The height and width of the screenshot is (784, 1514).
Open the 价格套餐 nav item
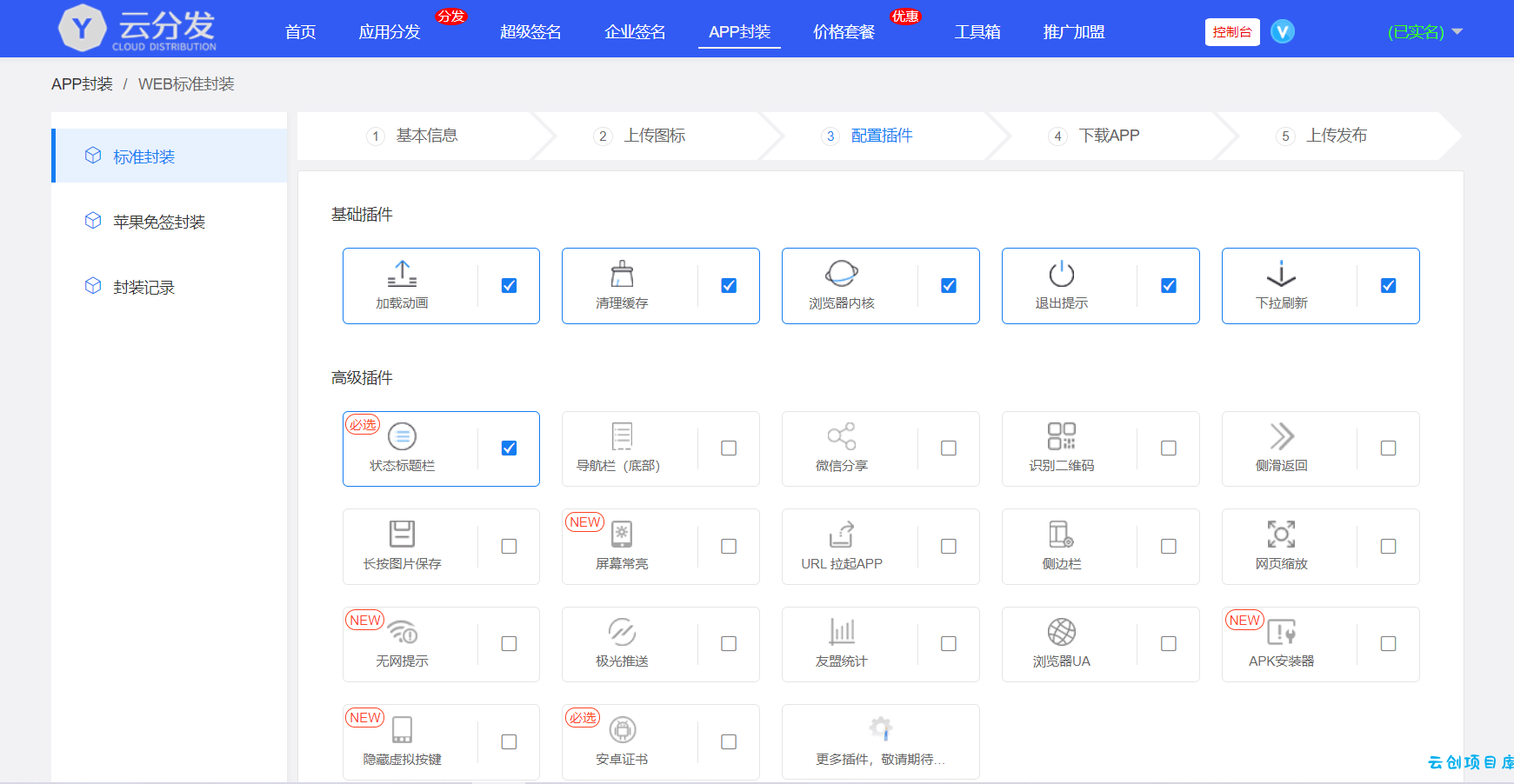point(844,32)
